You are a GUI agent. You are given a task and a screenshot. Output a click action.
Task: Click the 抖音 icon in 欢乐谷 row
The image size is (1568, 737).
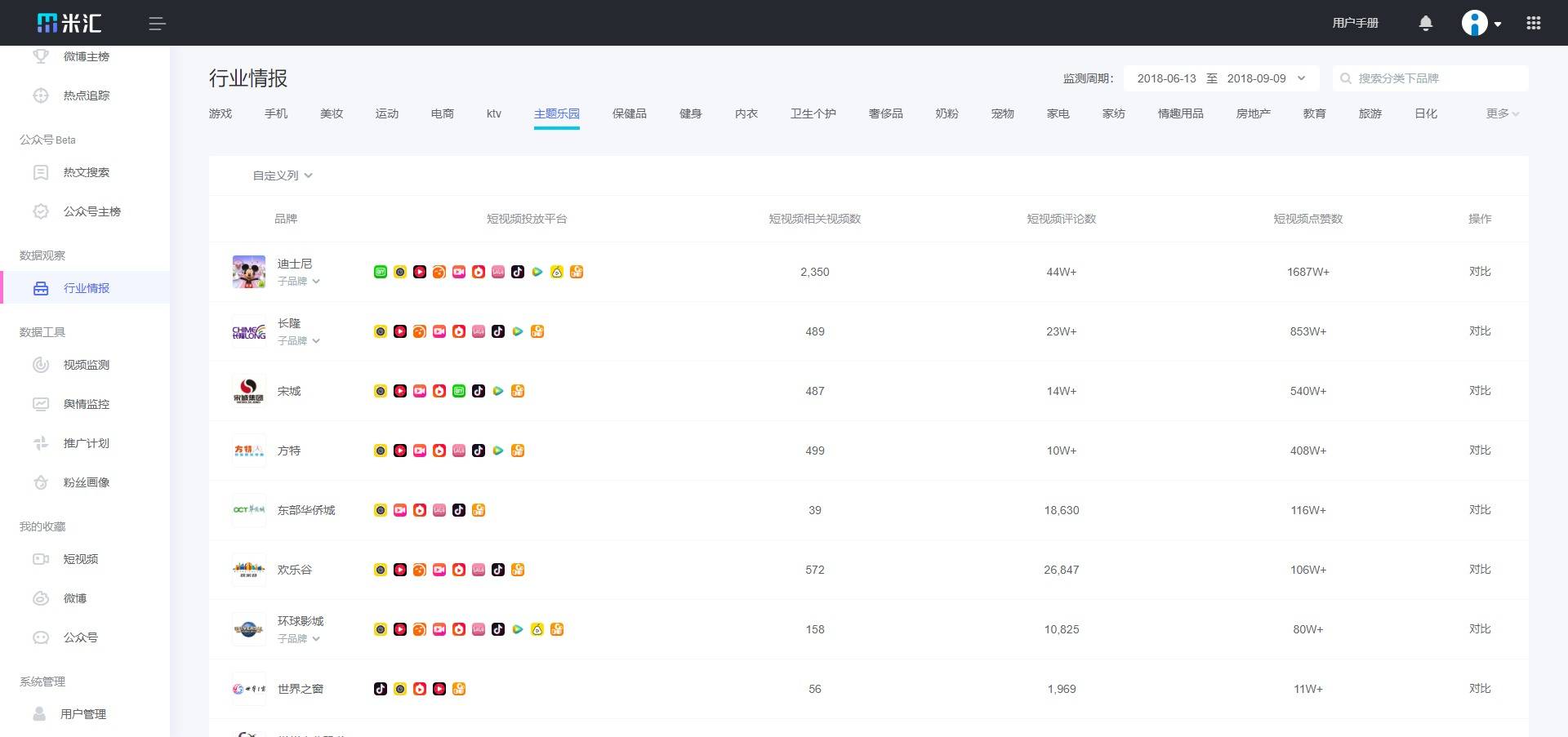[x=498, y=570]
